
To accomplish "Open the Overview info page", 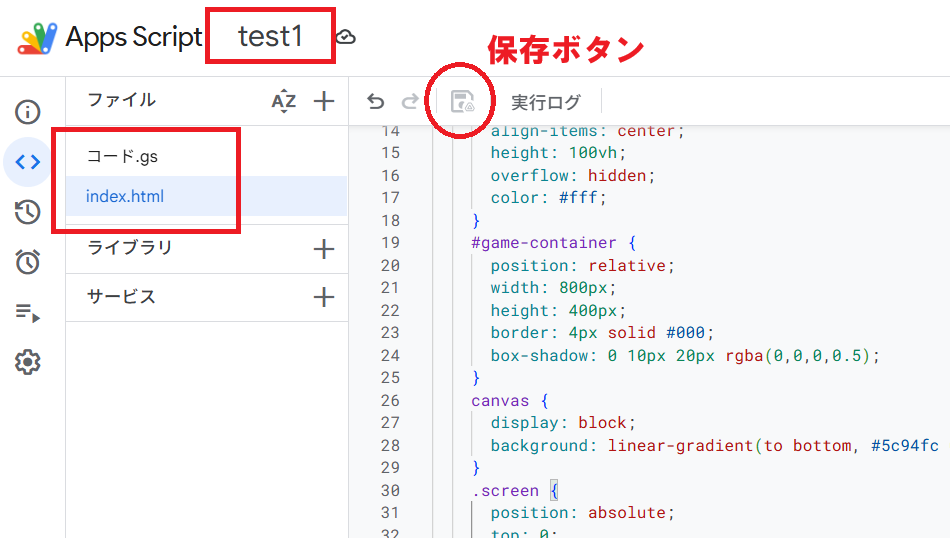I will point(27,112).
